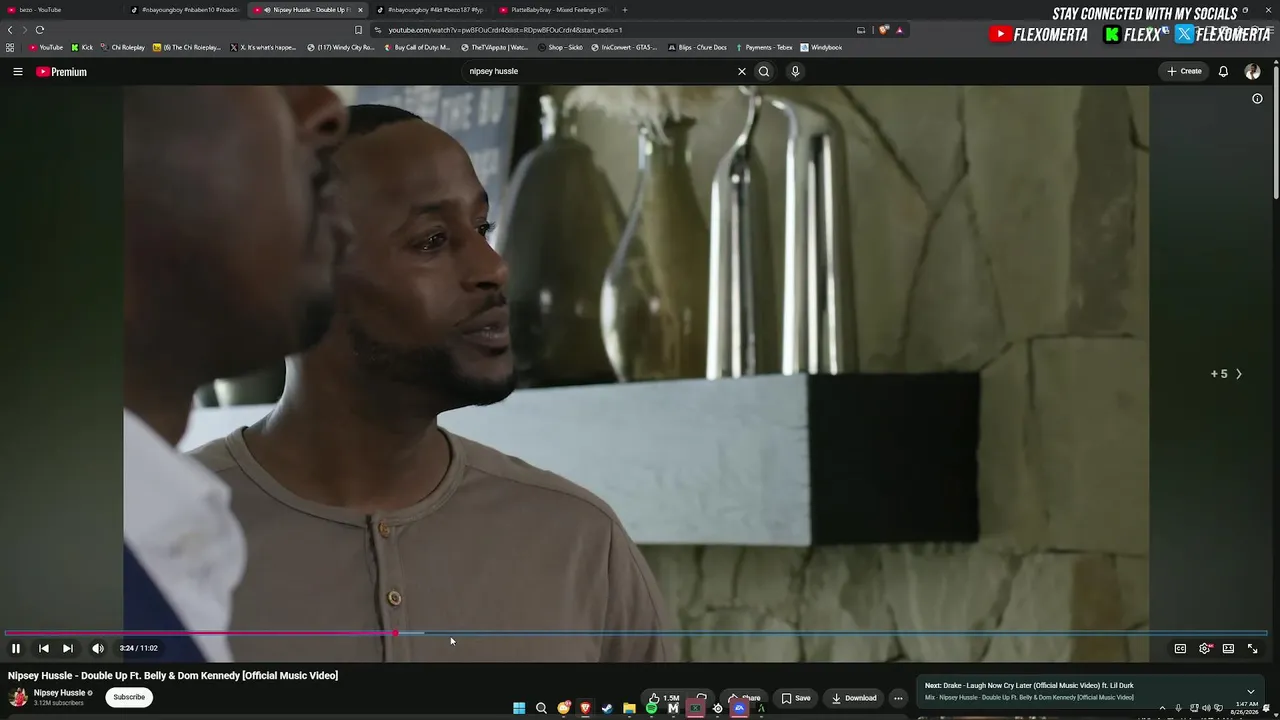Screen dimensions: 1280x720
Task: Download the video
Action: pos(854,698)
